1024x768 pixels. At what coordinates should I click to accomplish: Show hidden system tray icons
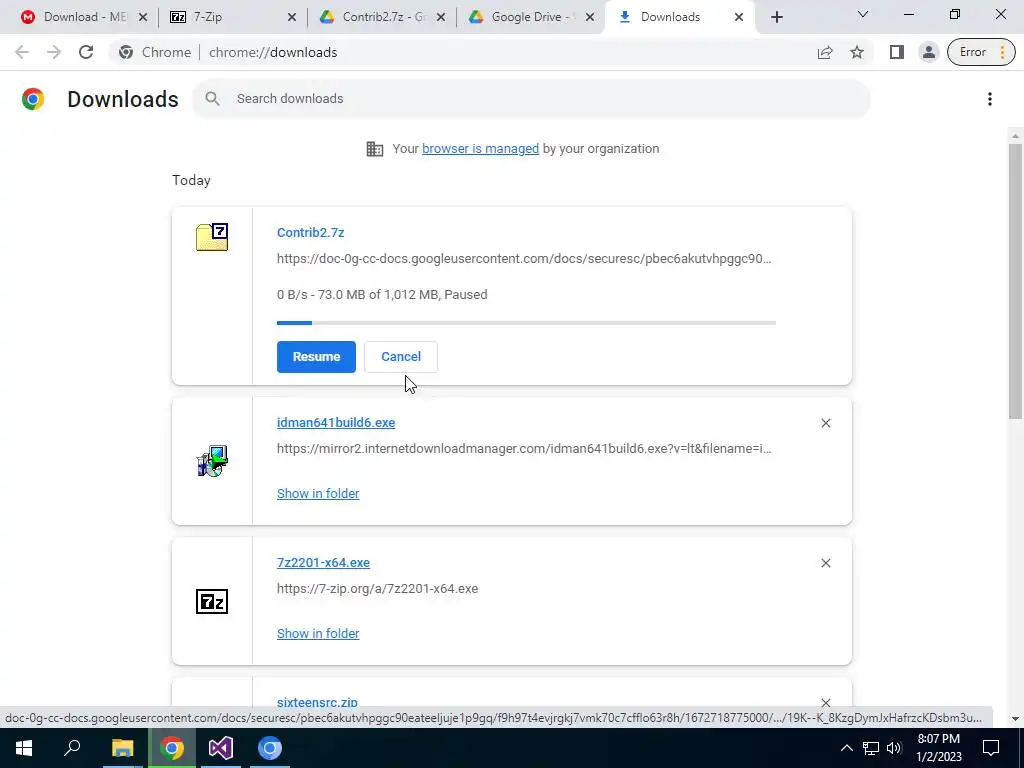[846, 748]
